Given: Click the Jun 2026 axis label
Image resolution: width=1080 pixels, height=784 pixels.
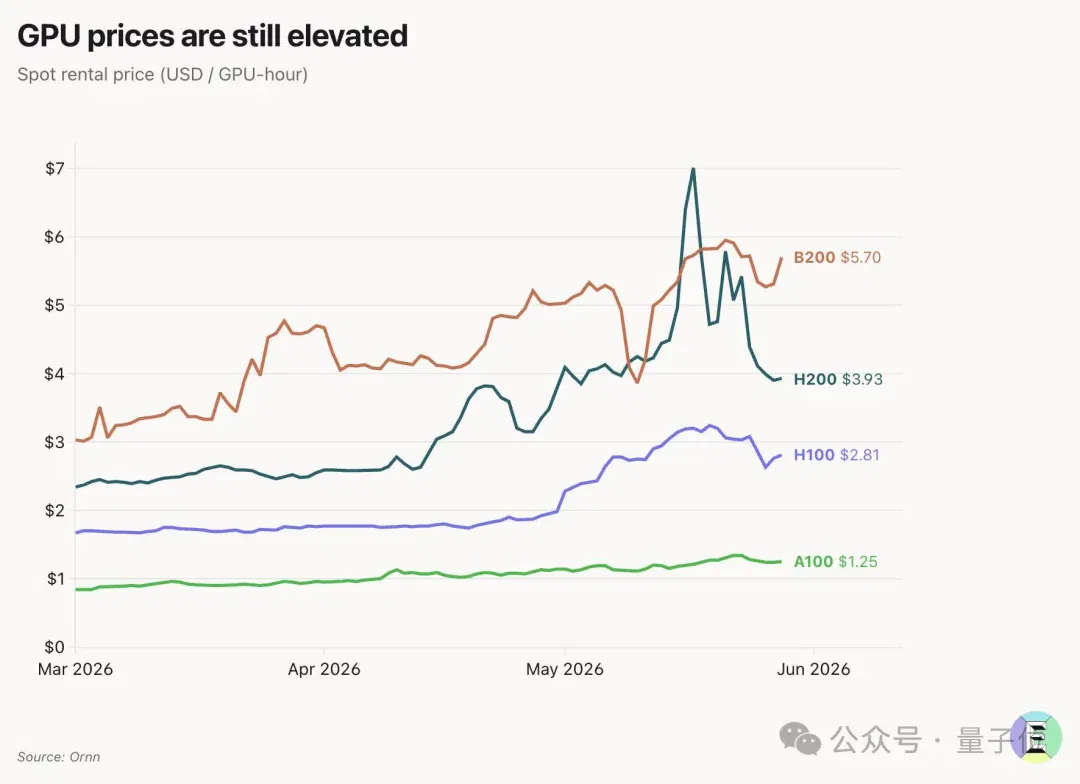Looking at the screenshot, I should point(813,670).
